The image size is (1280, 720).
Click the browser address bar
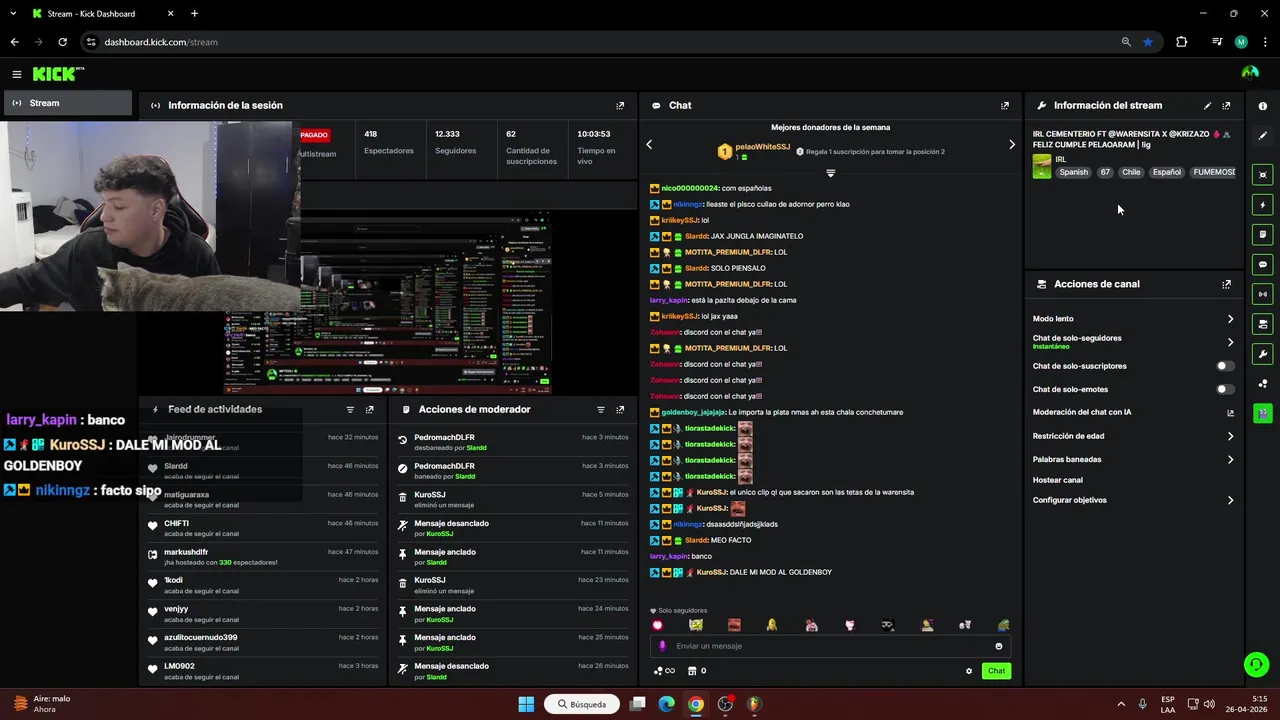(600, 42)
